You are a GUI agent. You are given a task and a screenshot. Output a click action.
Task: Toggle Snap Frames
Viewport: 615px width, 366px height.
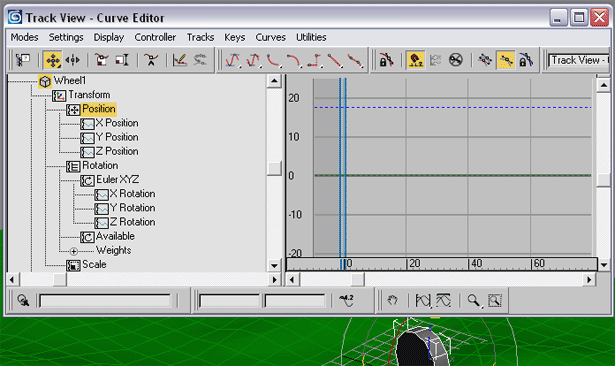(x=415, y=60)
